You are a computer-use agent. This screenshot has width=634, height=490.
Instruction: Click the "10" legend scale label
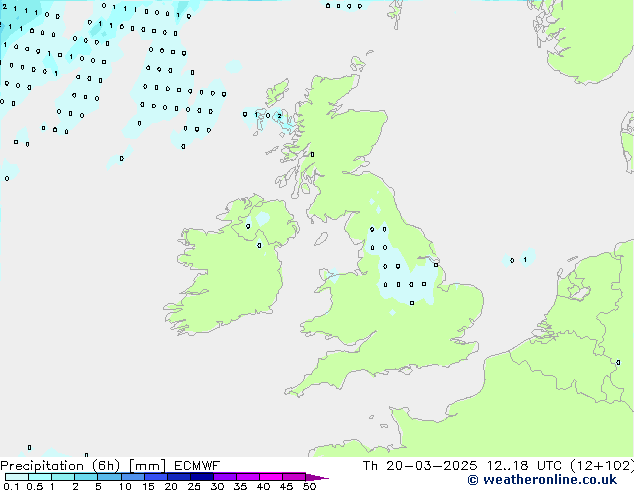click(125, 486)
